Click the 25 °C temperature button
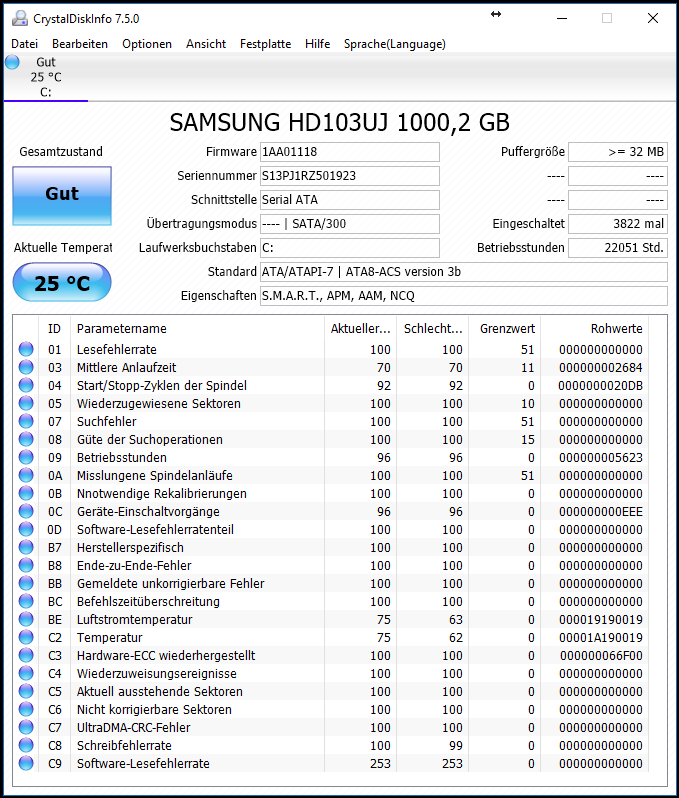 (62, 282)
